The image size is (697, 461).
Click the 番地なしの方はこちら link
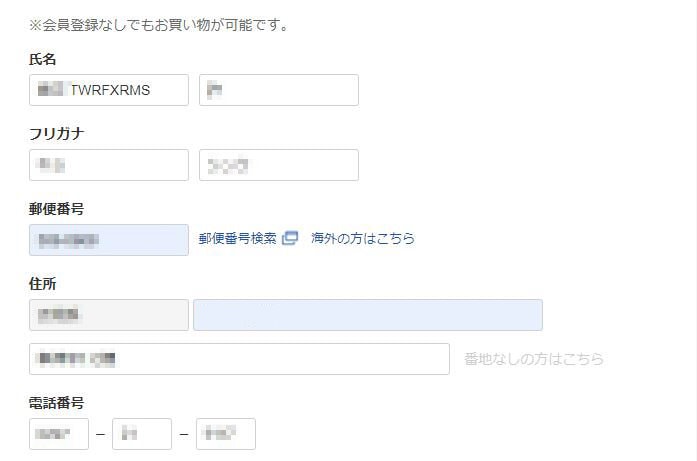[534, 359]
